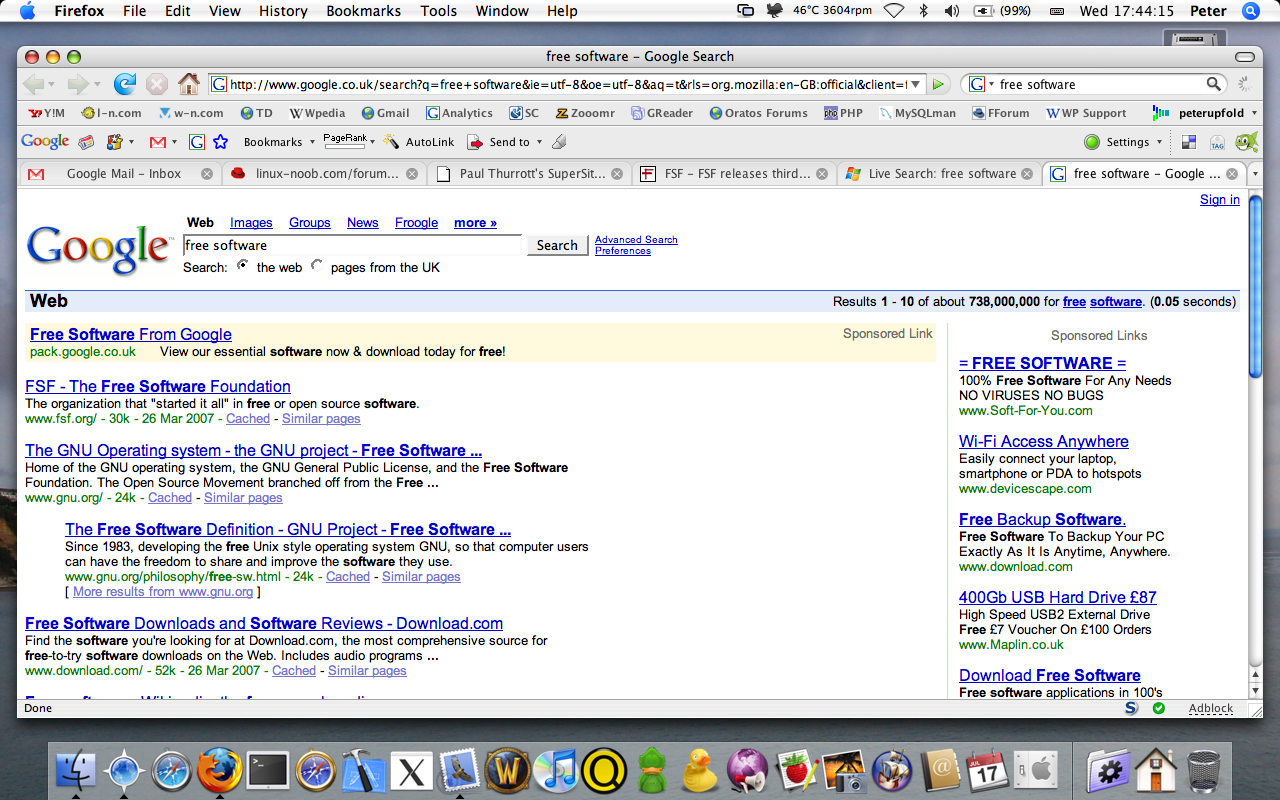Click the green check status icon
The image size is (1280, 800).
click(x=1159, y=708)
